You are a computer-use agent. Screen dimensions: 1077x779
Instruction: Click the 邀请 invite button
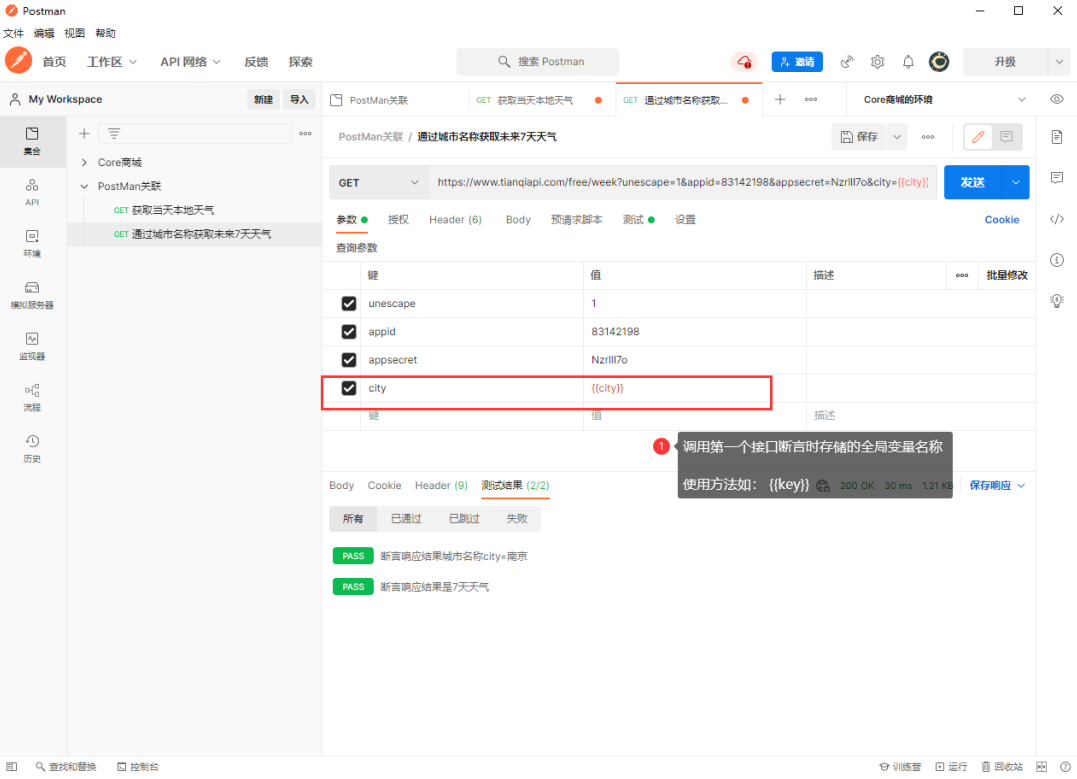797,62
